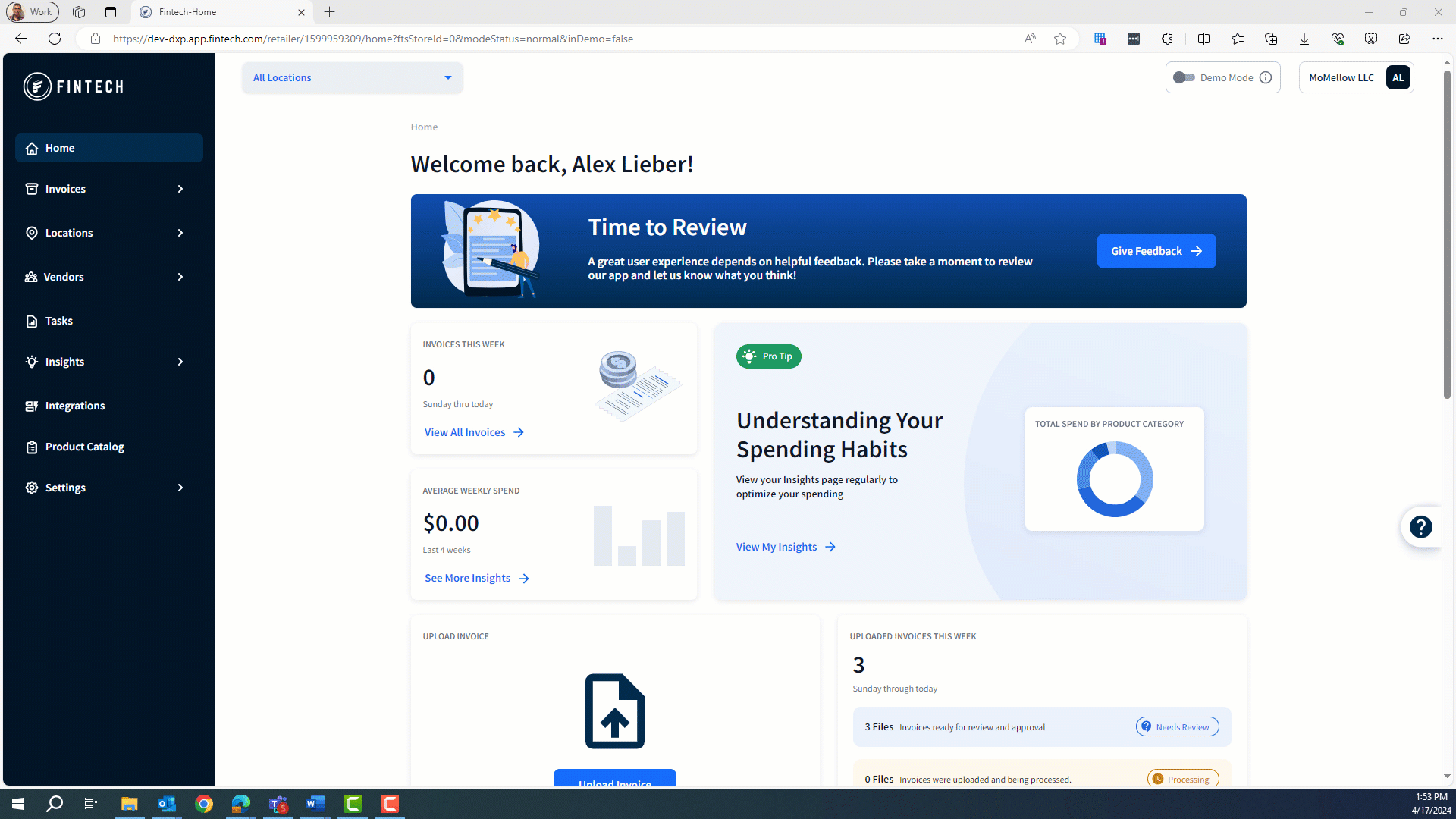Click the Needs Review status badge

tap(1177, 726)
